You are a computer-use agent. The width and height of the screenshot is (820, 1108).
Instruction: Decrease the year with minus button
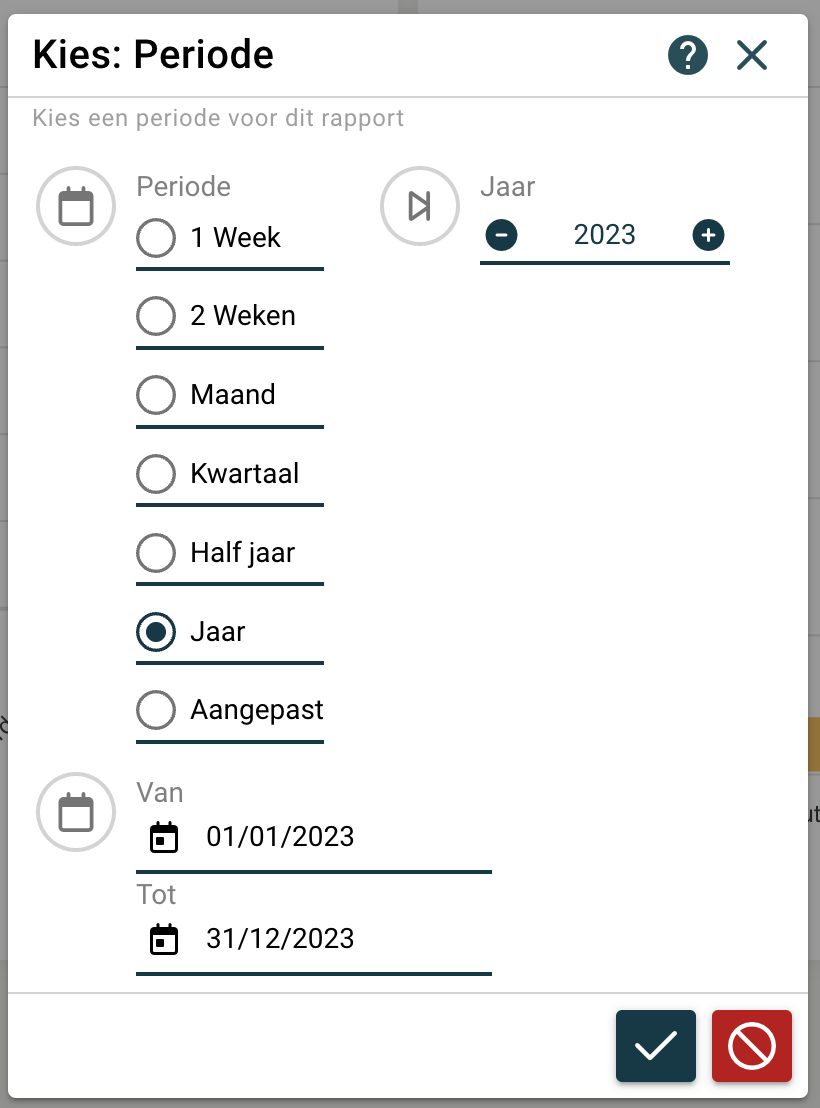pyautogui.click(x=502, y=235)
